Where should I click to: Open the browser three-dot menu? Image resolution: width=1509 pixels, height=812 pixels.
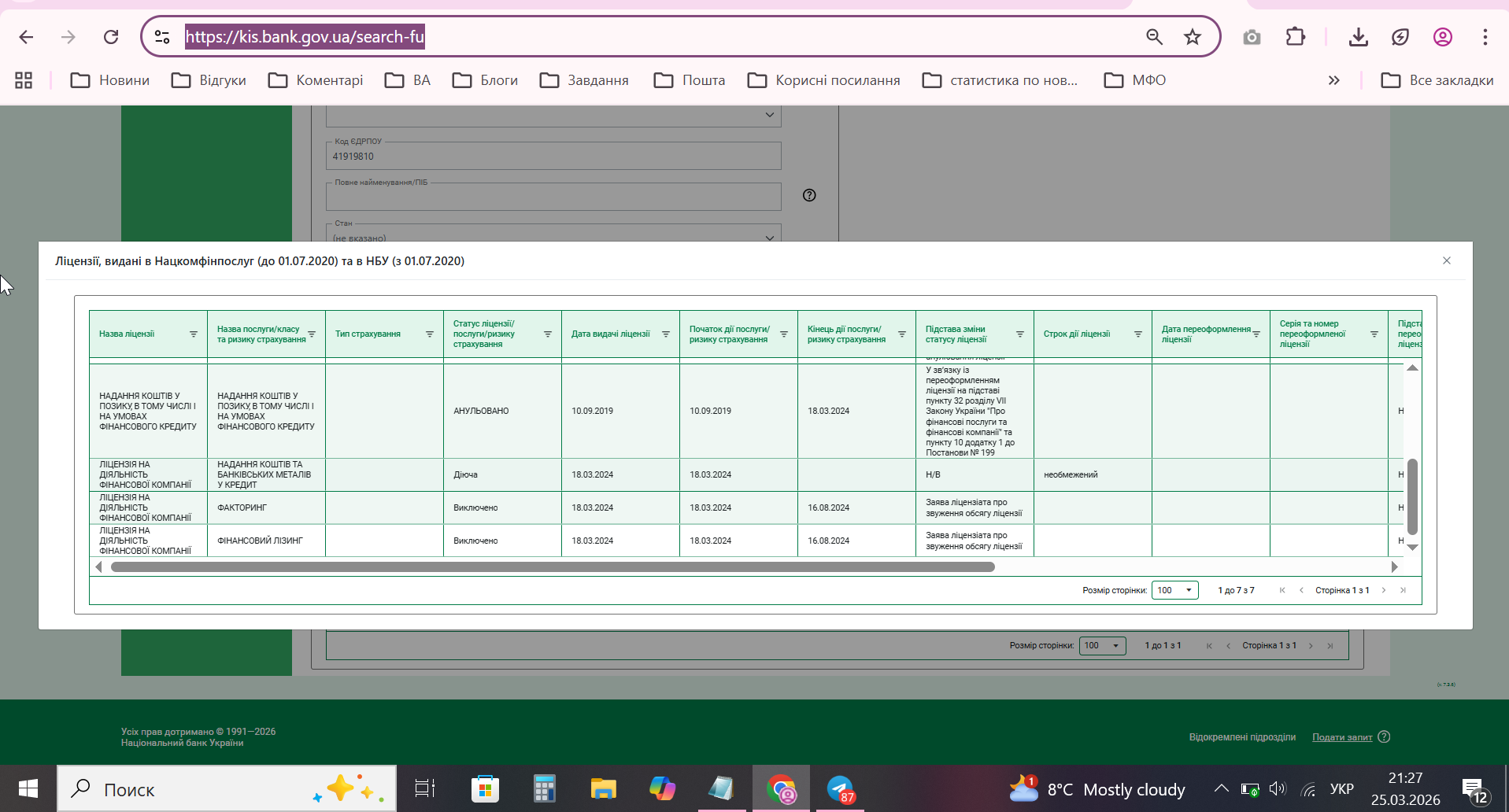click(x=1485, y=37)
